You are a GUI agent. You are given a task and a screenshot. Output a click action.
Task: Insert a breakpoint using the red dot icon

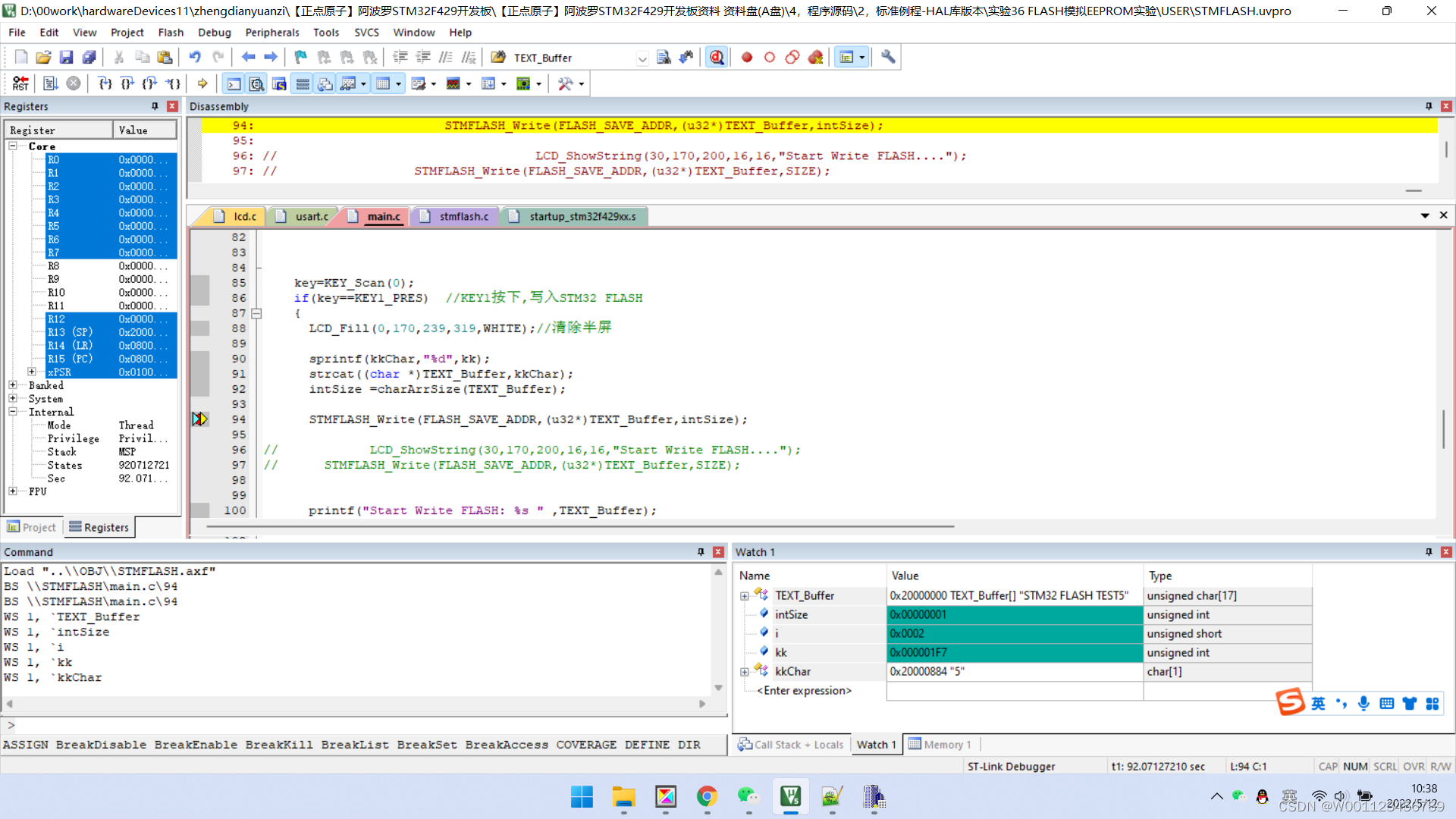point(746,57)
